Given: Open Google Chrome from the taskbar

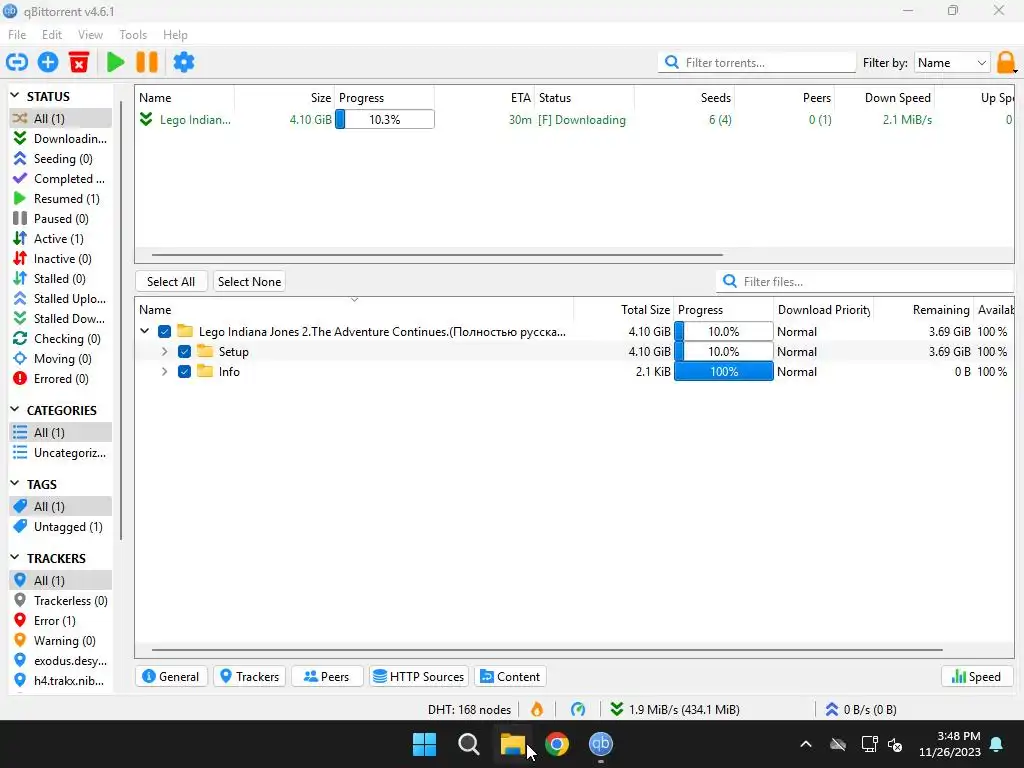Looking at the screenshot, I should [x=556, y=744].
